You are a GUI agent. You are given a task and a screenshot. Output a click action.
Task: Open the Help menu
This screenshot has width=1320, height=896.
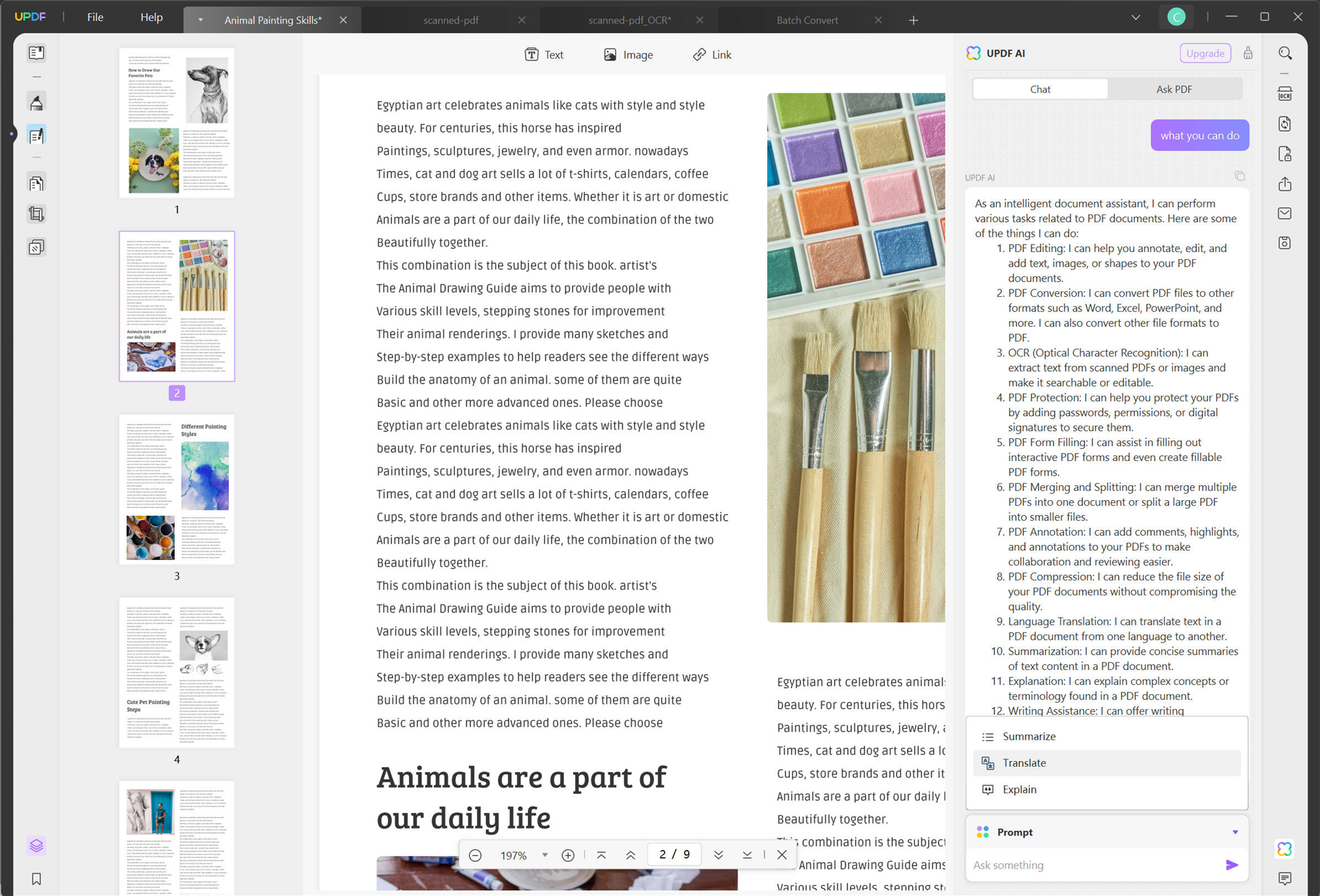[151, 17]
